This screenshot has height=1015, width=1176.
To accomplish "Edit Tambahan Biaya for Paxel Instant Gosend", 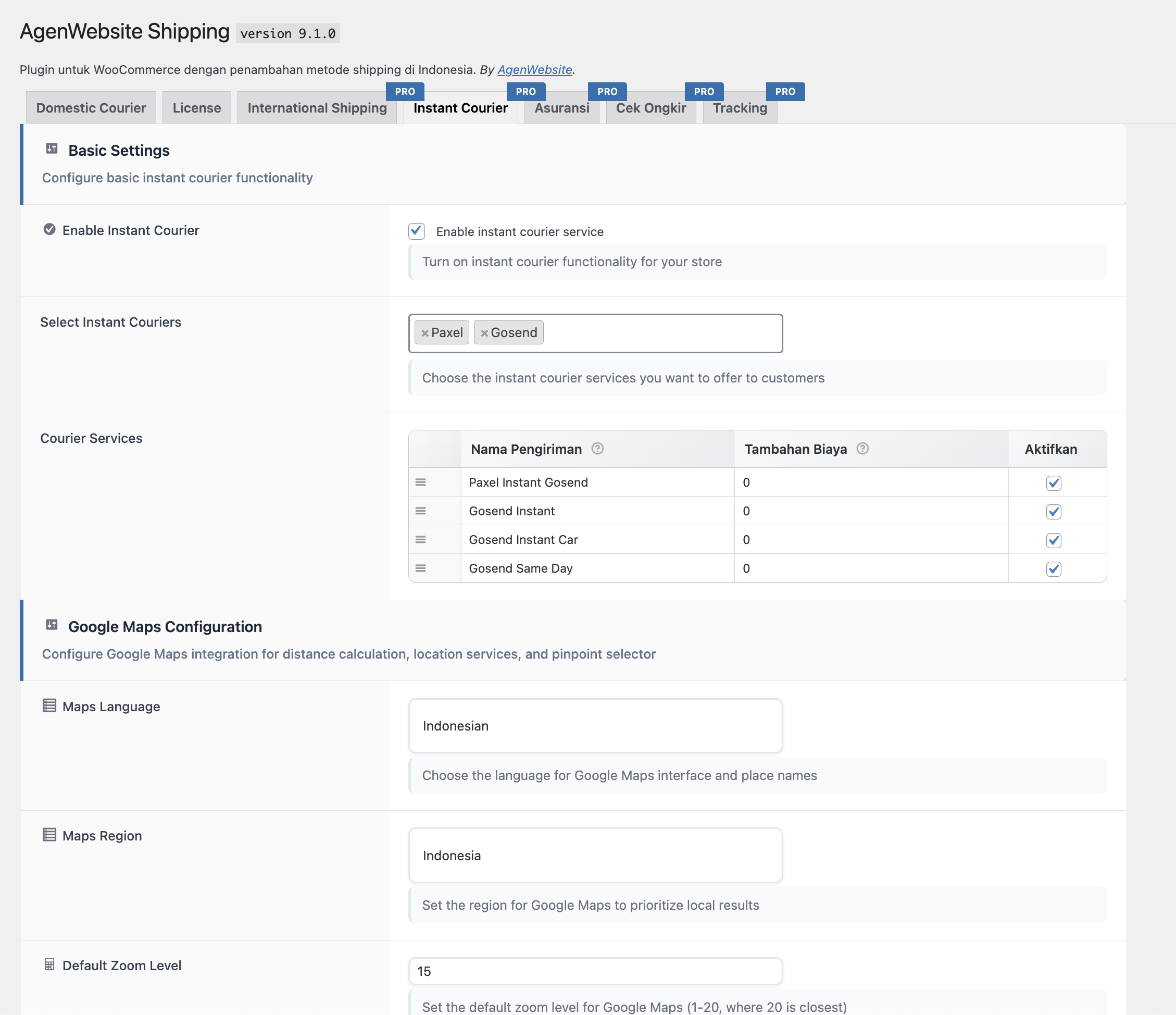I will (871, 482).
